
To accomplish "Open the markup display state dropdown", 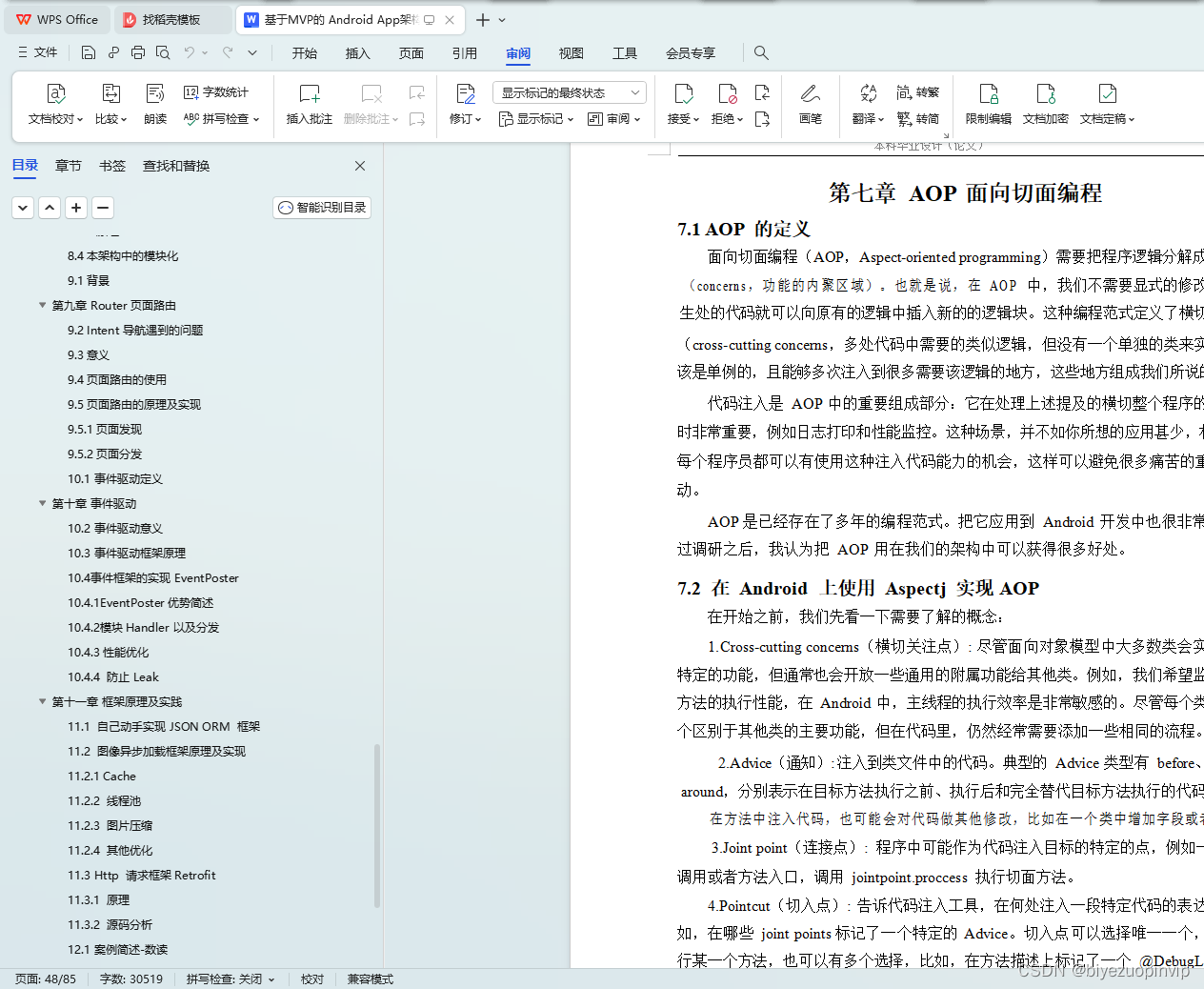I will click(x=570, y=92).
